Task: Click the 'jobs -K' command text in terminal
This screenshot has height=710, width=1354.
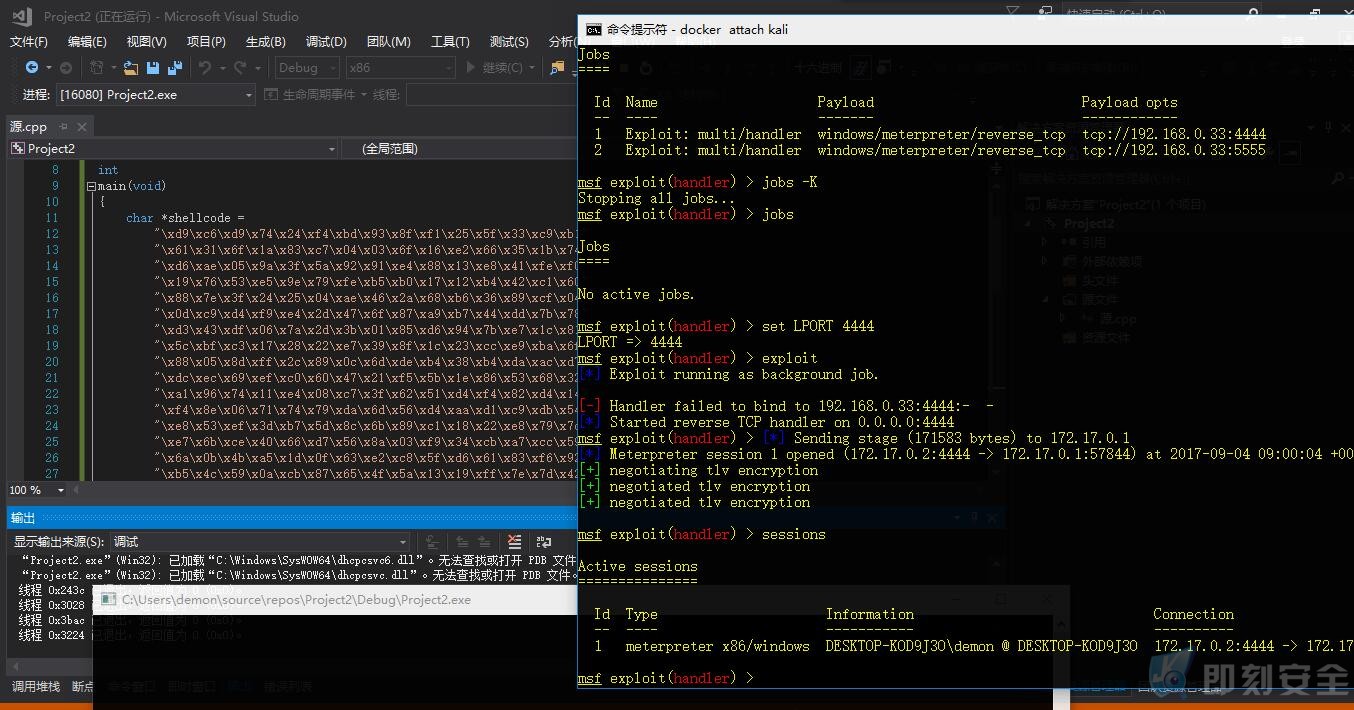Action: (790, 182)
